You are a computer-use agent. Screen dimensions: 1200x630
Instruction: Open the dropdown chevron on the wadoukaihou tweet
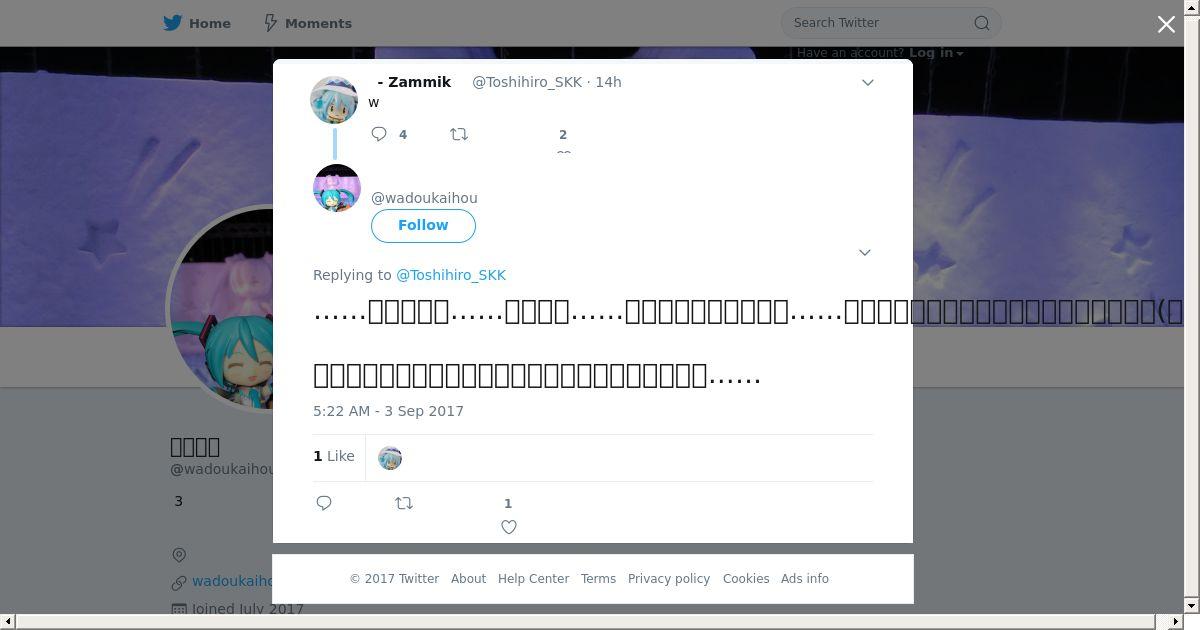click(865, 252)
